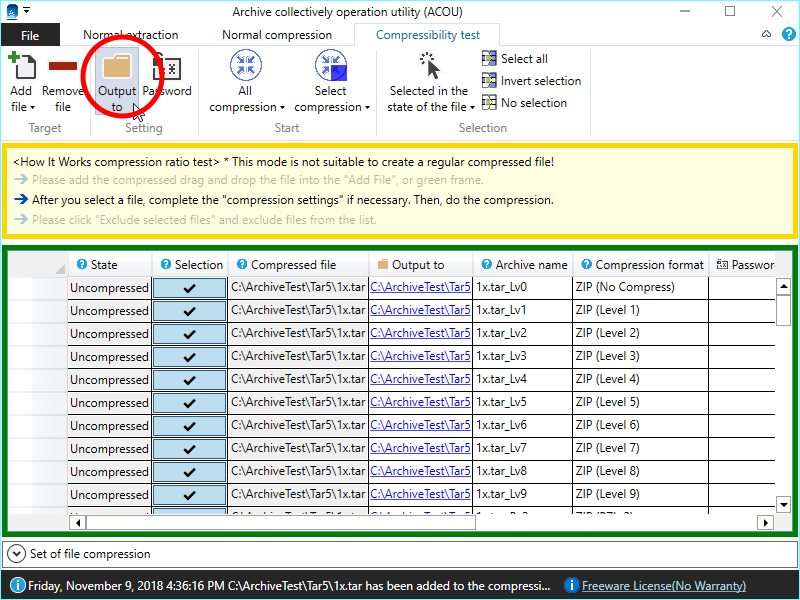
Task: Open the Freeware License (No Warranty) link
Action: [663, 586]
